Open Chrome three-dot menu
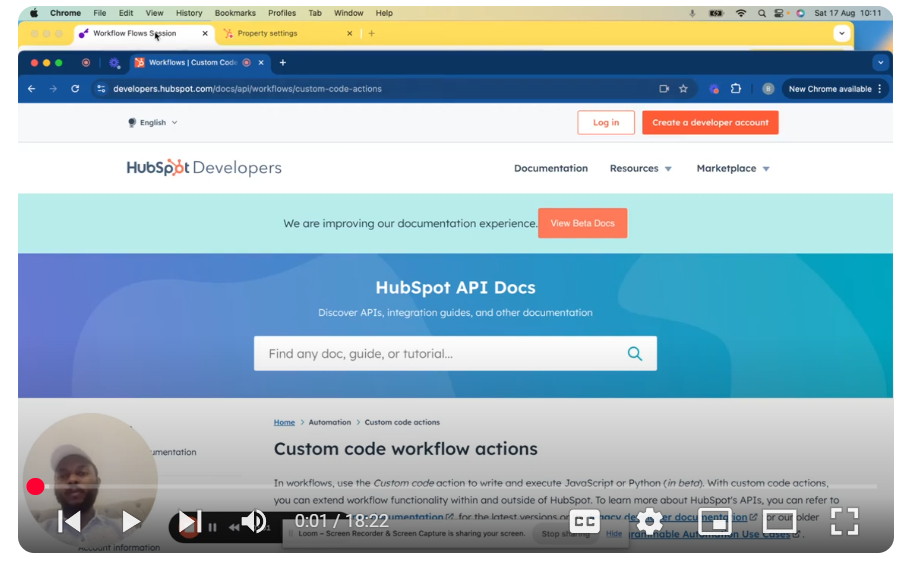This screenshot has width=905, height=562. point(880,89)
